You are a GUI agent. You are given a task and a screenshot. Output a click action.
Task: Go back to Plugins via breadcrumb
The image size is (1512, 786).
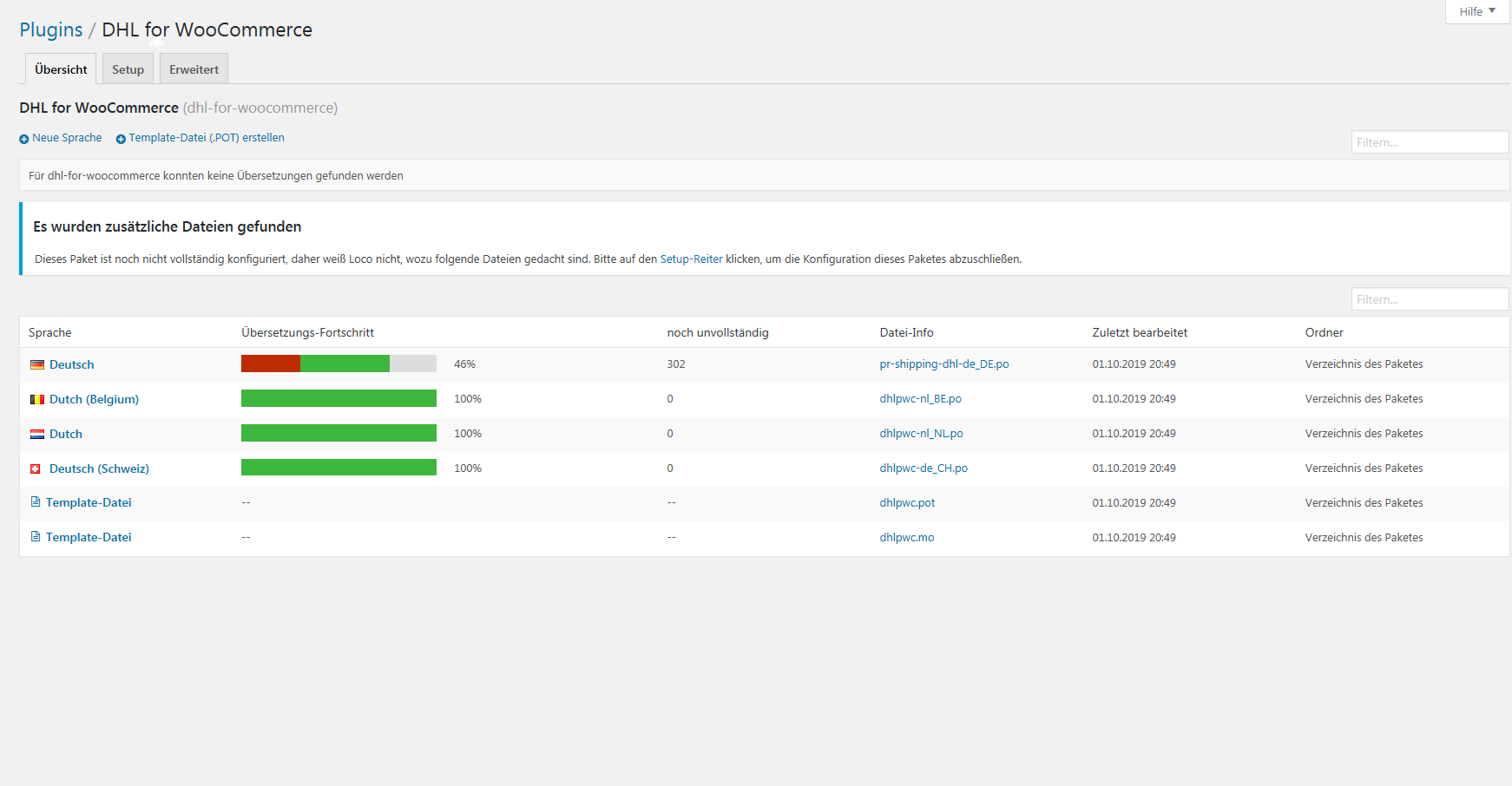point(51,29)
